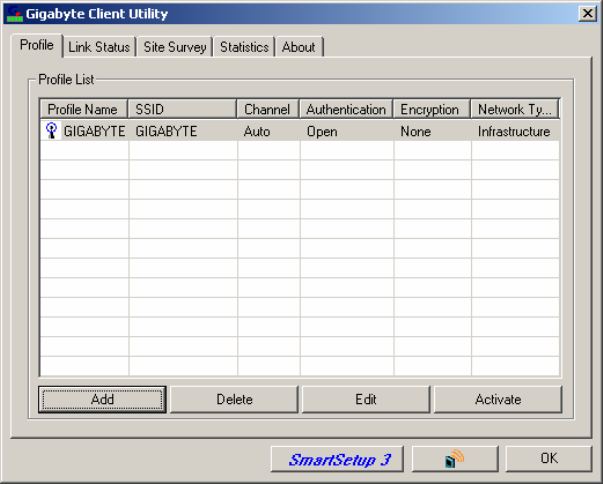The width and height of the screenshot is (603, 484).
Task: Sort by Encryption column header
Action: (432, 109)
